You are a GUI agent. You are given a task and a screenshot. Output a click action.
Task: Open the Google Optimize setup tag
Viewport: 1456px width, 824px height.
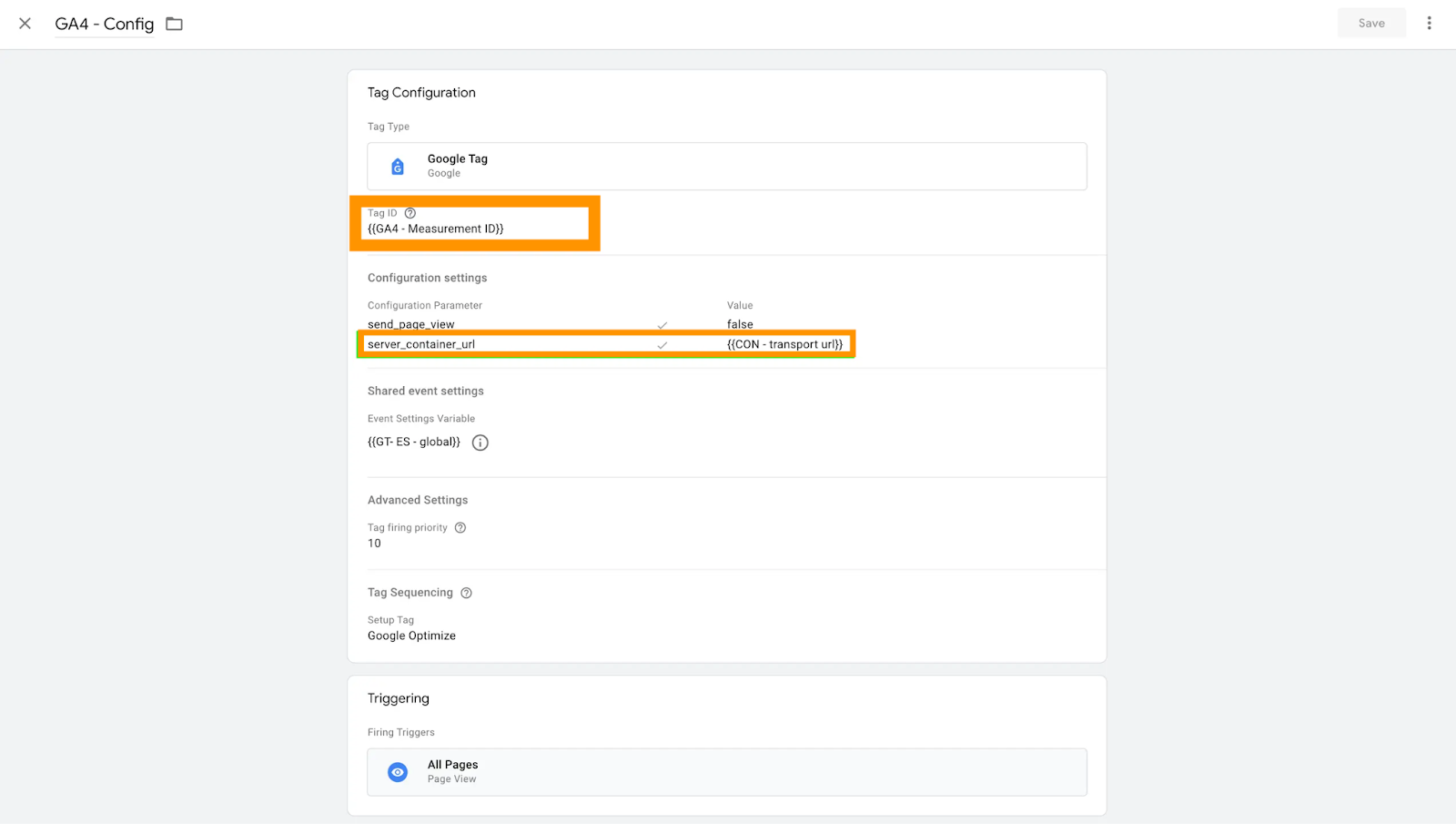point(410,636)
